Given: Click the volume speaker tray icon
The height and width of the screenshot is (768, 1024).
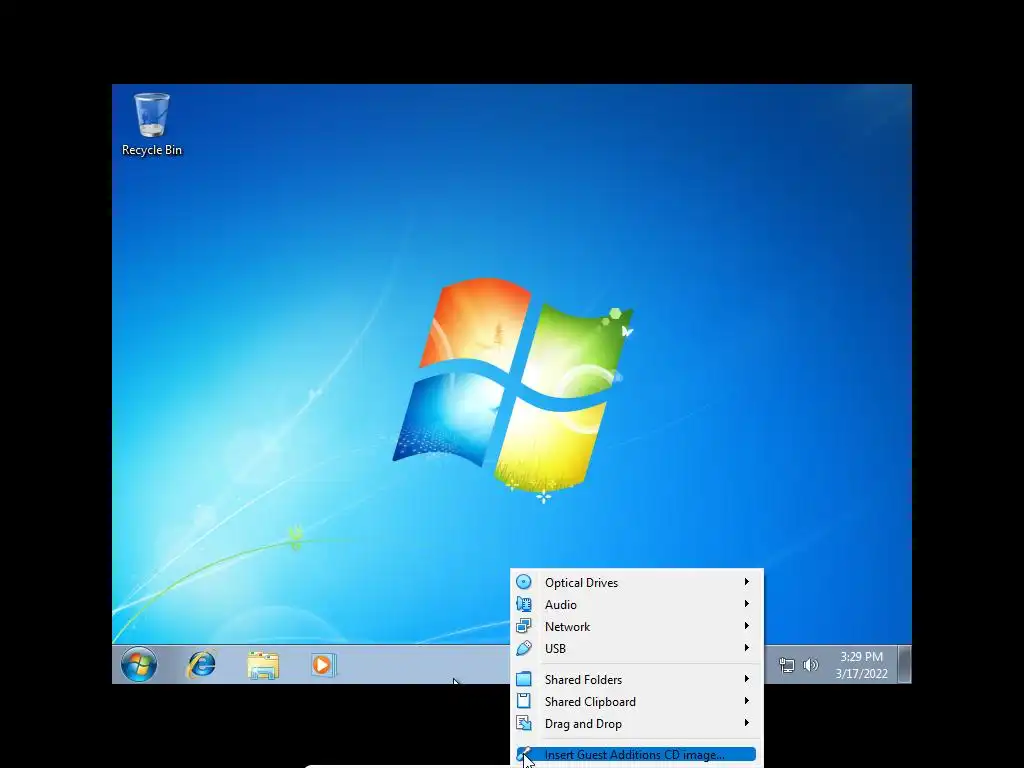Looking at the screenshot, I should pyautogui.click(x=810, y=665).
